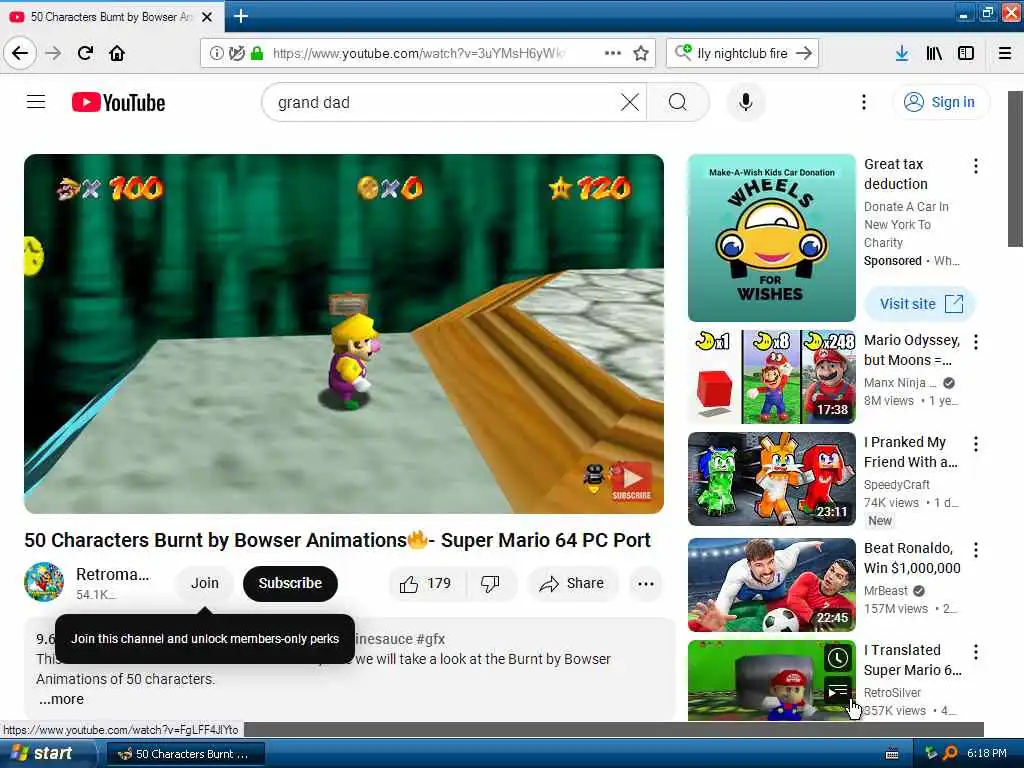Click the #gfx hashtag link

pyautogui.click(x=430, y=639)
